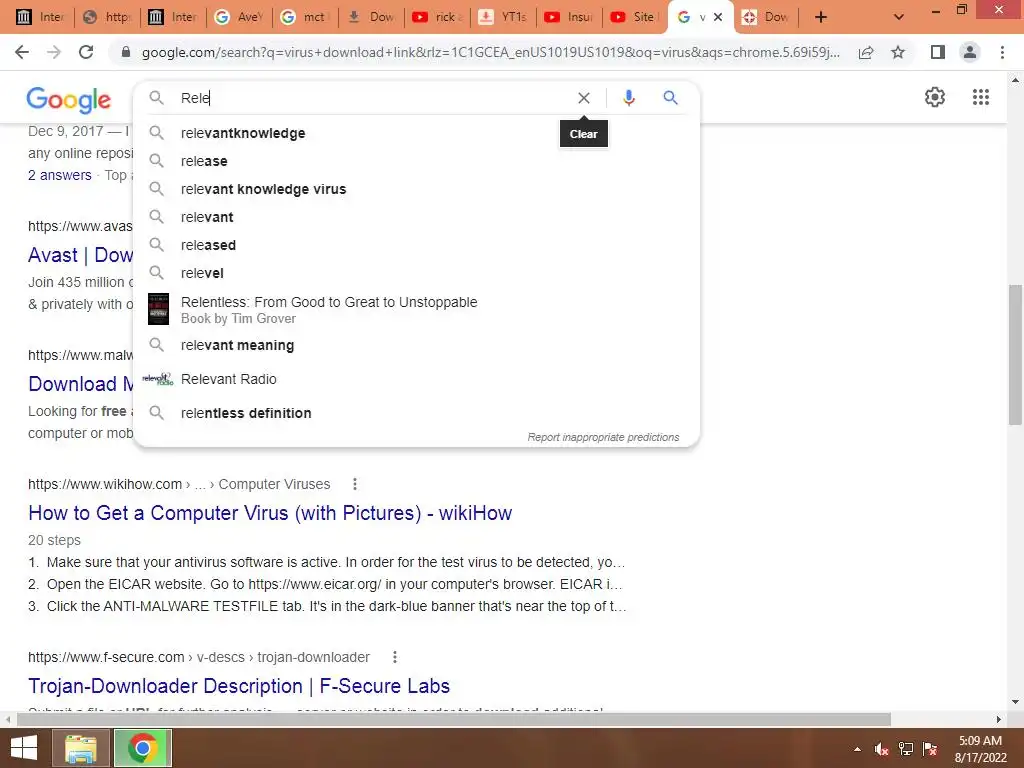Choose the relentless definition suggestion

416,413
